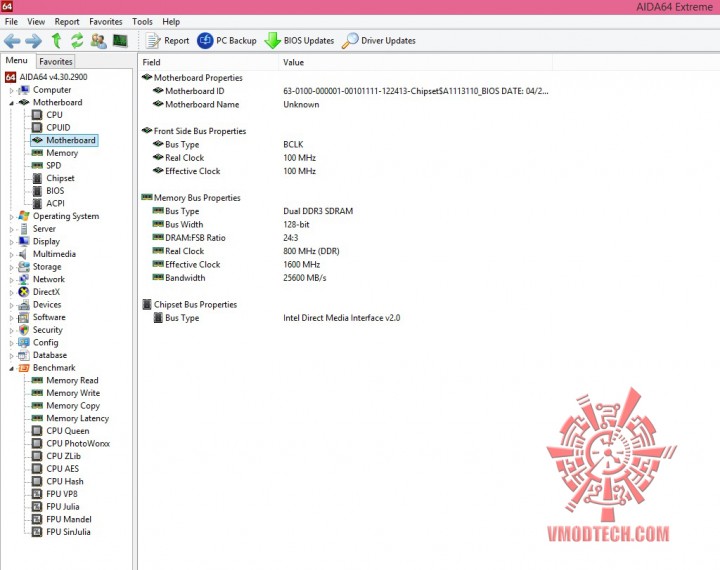Click the Database icon in the tree
This screenshot has width=720, height=570.
24,356
